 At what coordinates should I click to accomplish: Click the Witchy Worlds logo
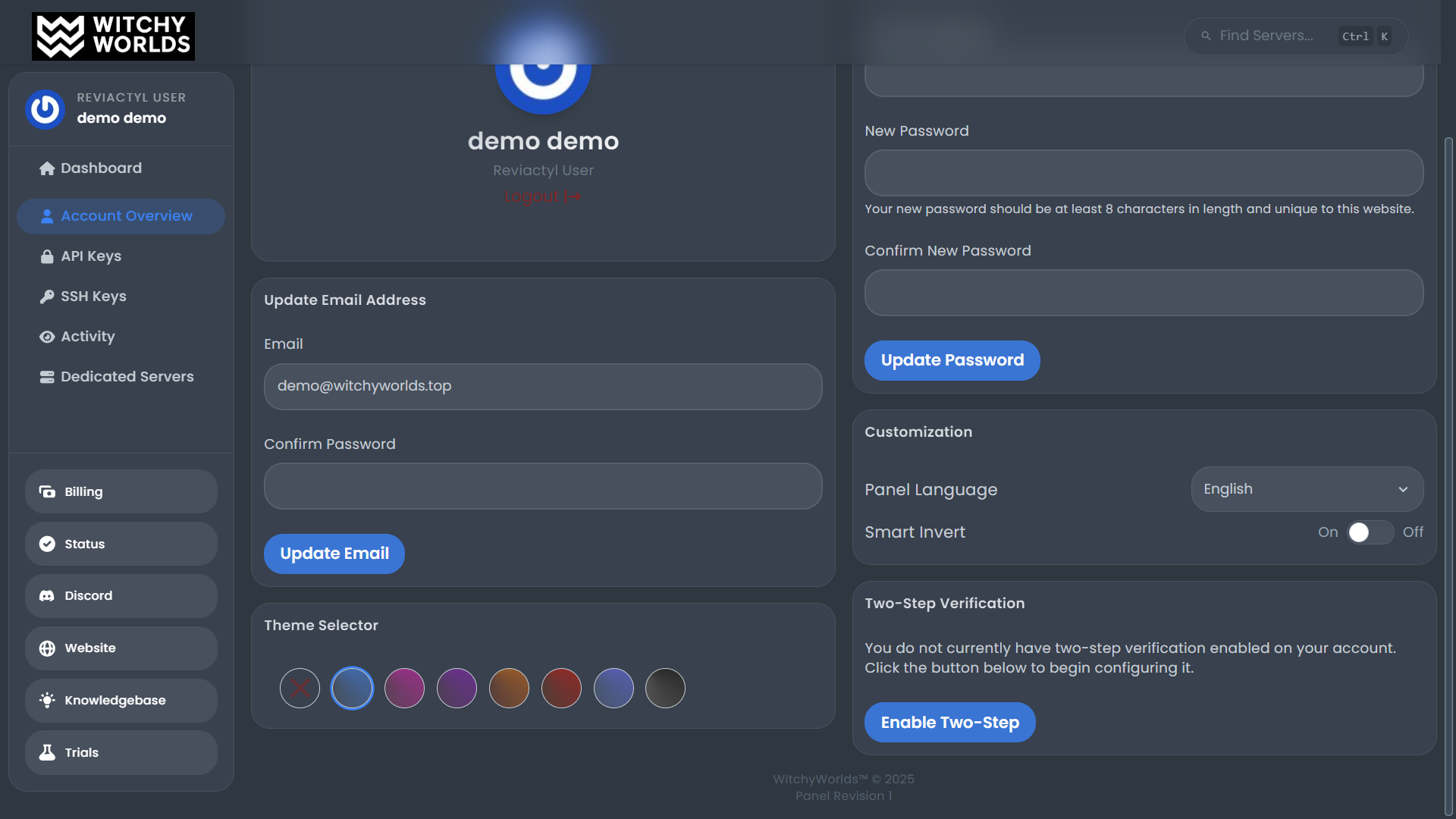tap(113, 36)
